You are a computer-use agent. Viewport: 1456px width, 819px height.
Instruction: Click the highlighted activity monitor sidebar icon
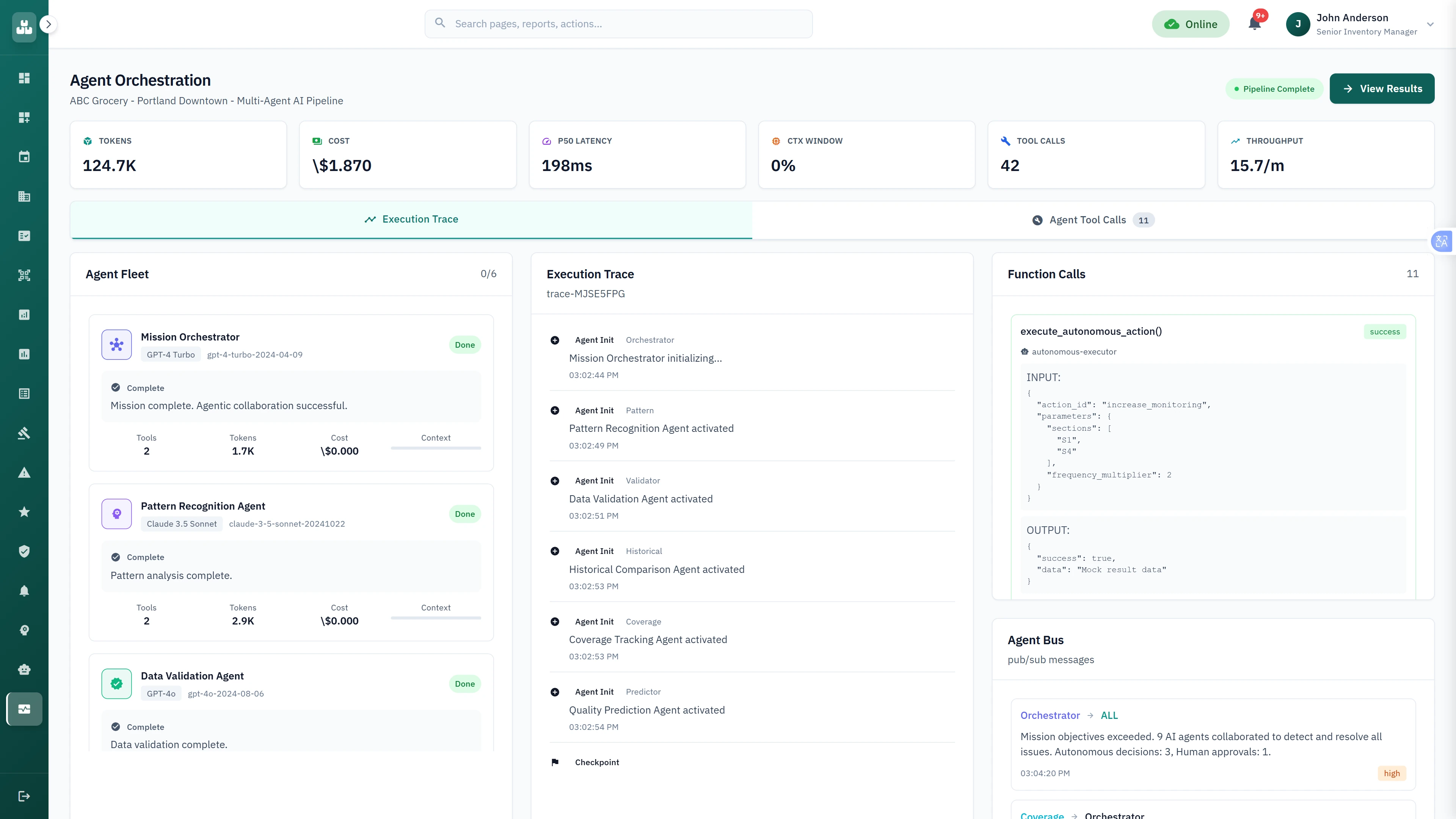pos(24,709)
